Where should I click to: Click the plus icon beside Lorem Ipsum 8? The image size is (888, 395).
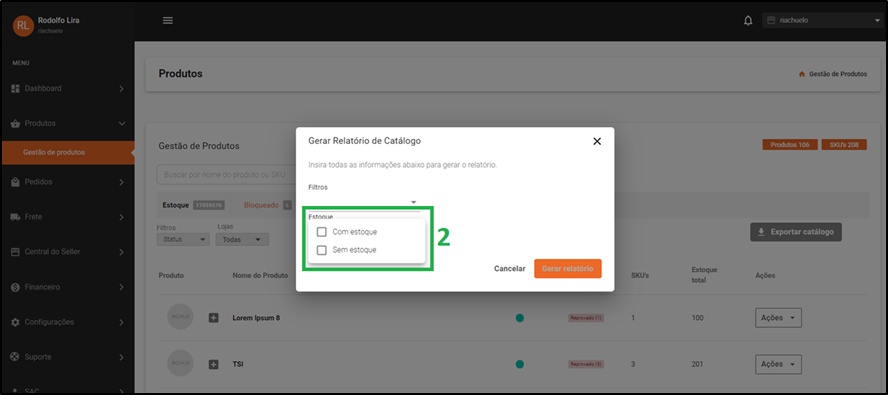point(214,318)
